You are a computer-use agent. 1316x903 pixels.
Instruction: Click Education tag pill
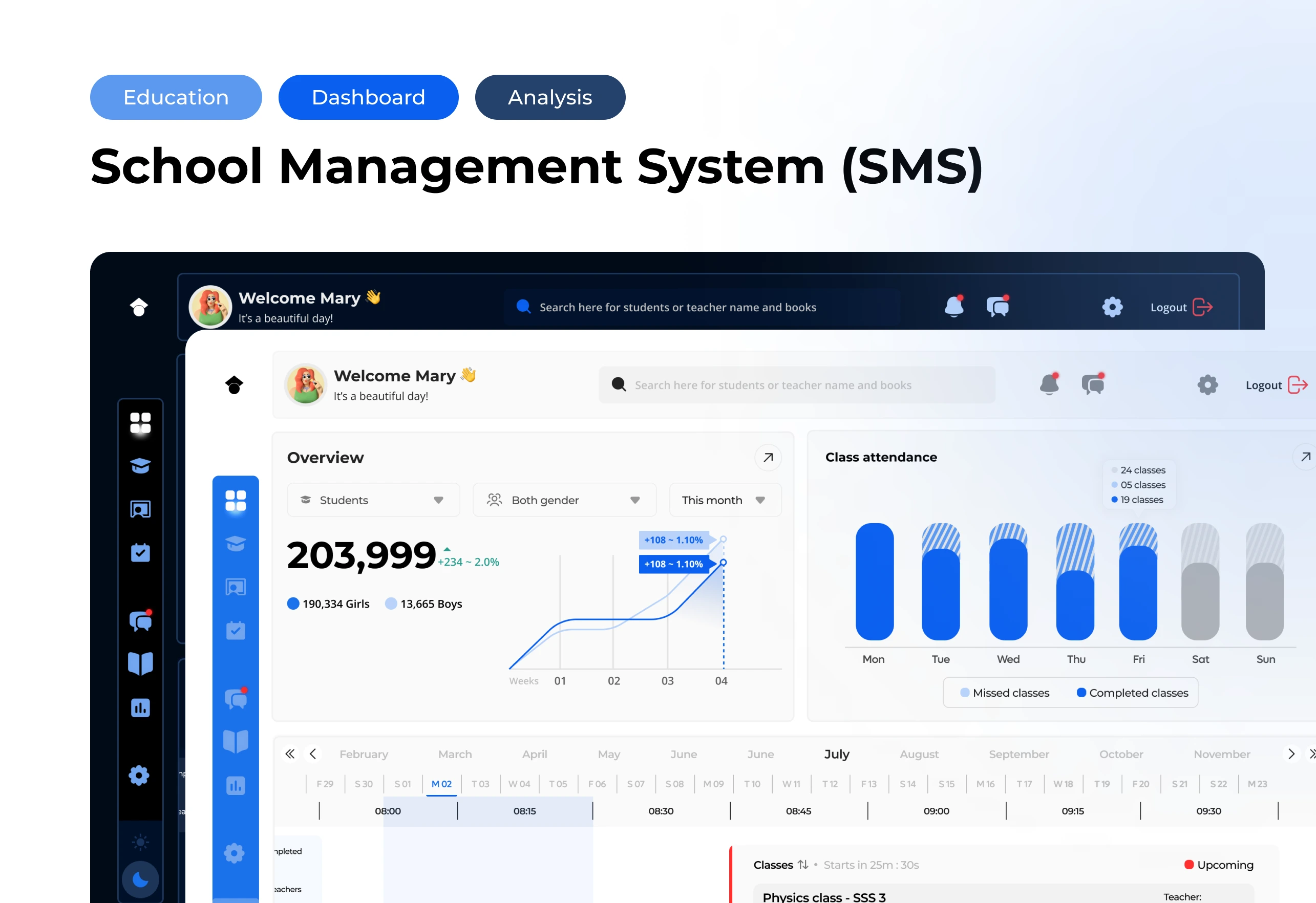pyautogui.click(x=176, y=97)
